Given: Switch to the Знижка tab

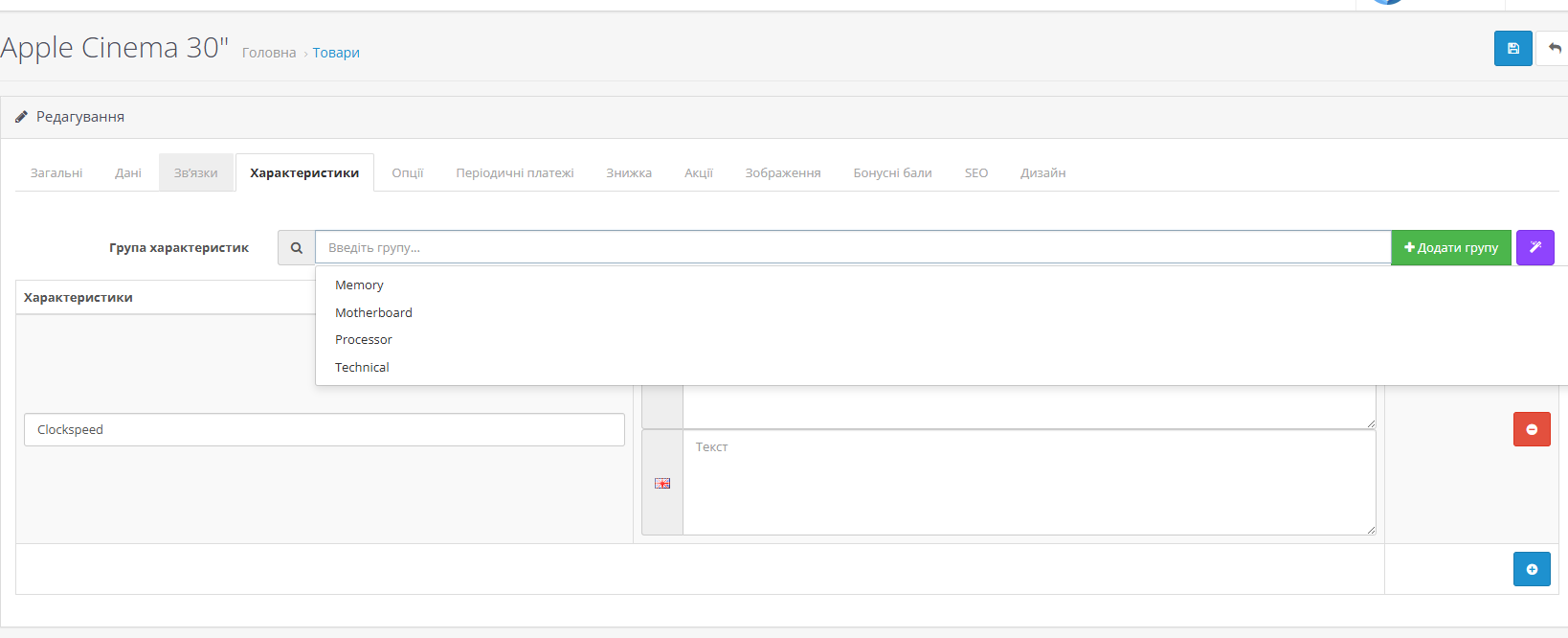Looking at the screenshot, I should 629,172.
